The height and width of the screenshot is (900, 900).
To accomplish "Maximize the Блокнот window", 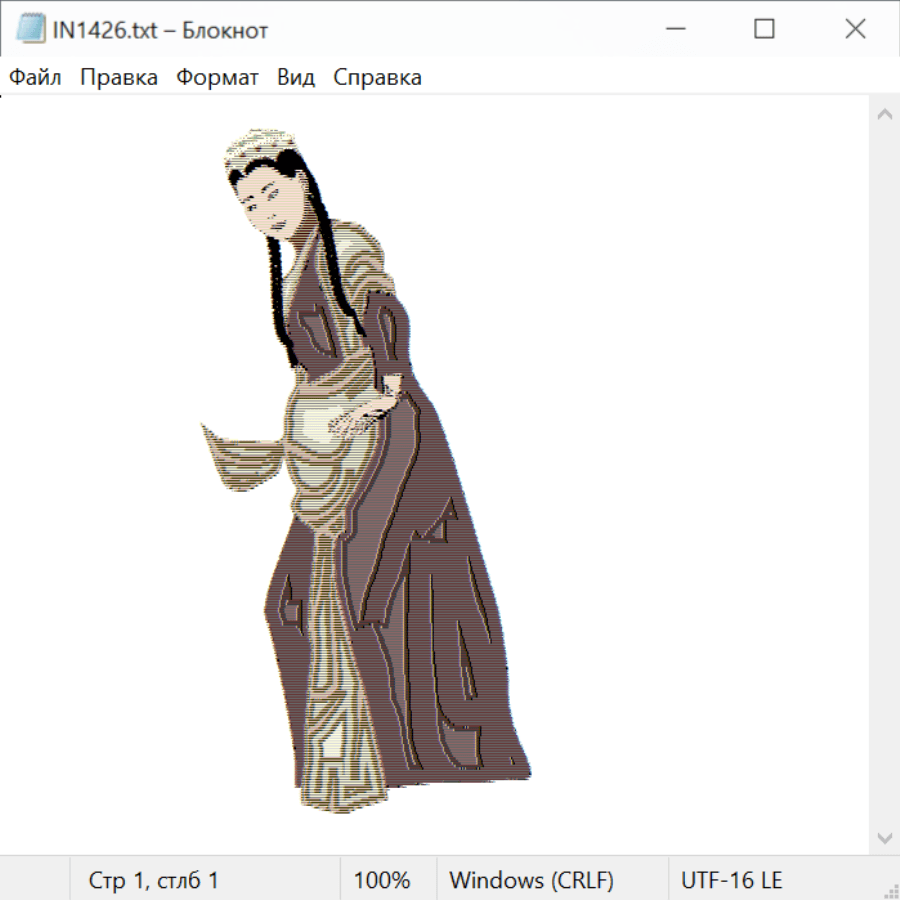I will pyautogui.click(x=764, y=30).
